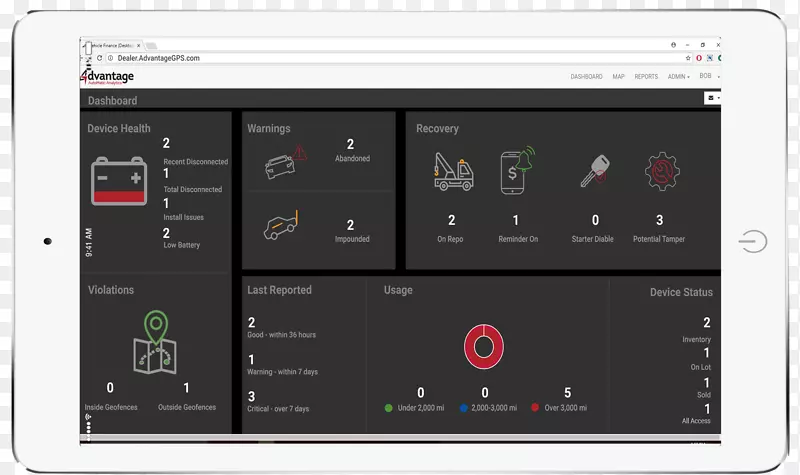The width and height of the screenshot is (800, 475).
Task: Expand the envelope dropdown button
Action: click(x=713, y=98)
